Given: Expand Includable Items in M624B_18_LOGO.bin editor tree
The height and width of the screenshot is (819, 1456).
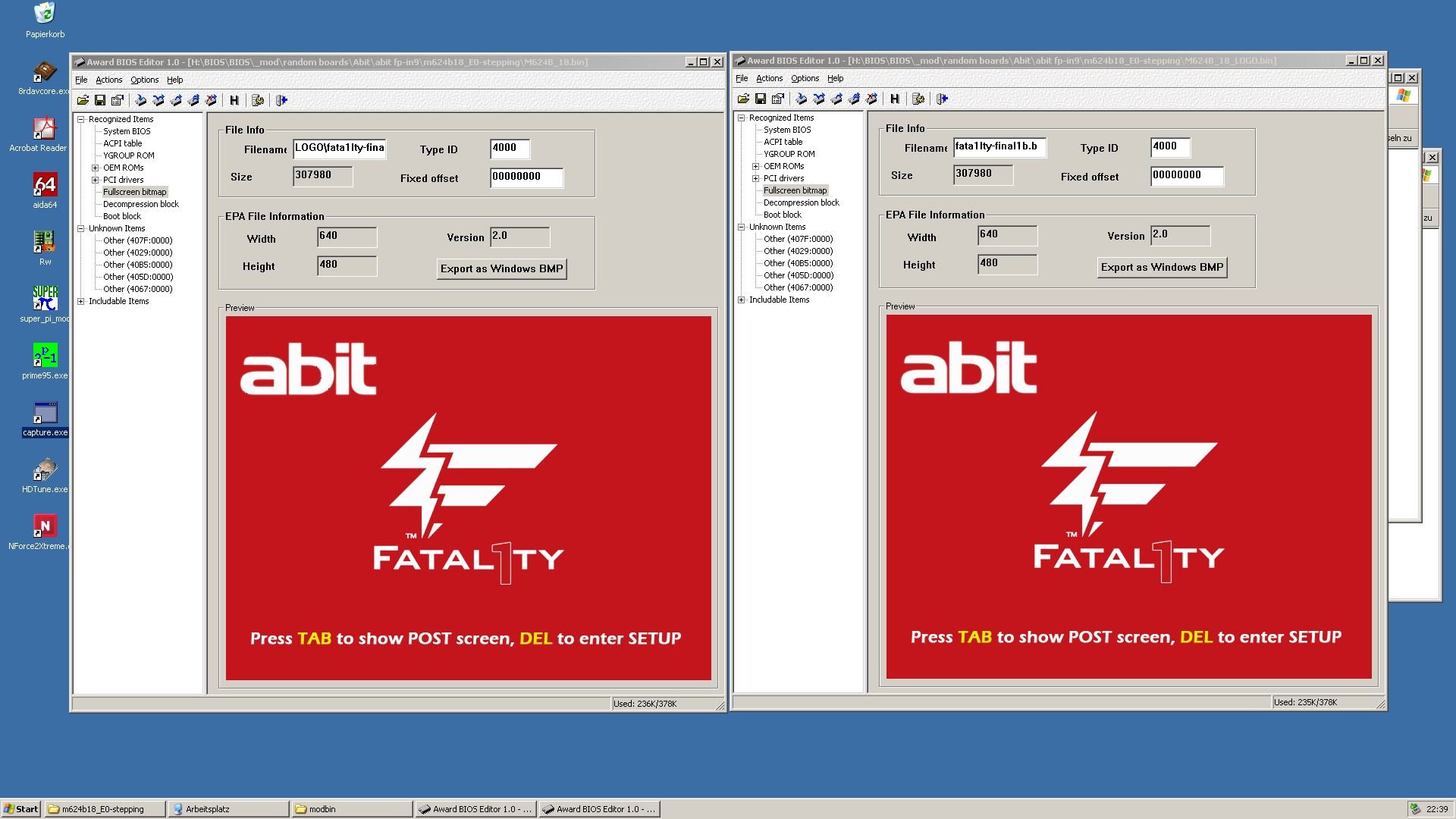Looking at the screenshot, I should 742,300.
